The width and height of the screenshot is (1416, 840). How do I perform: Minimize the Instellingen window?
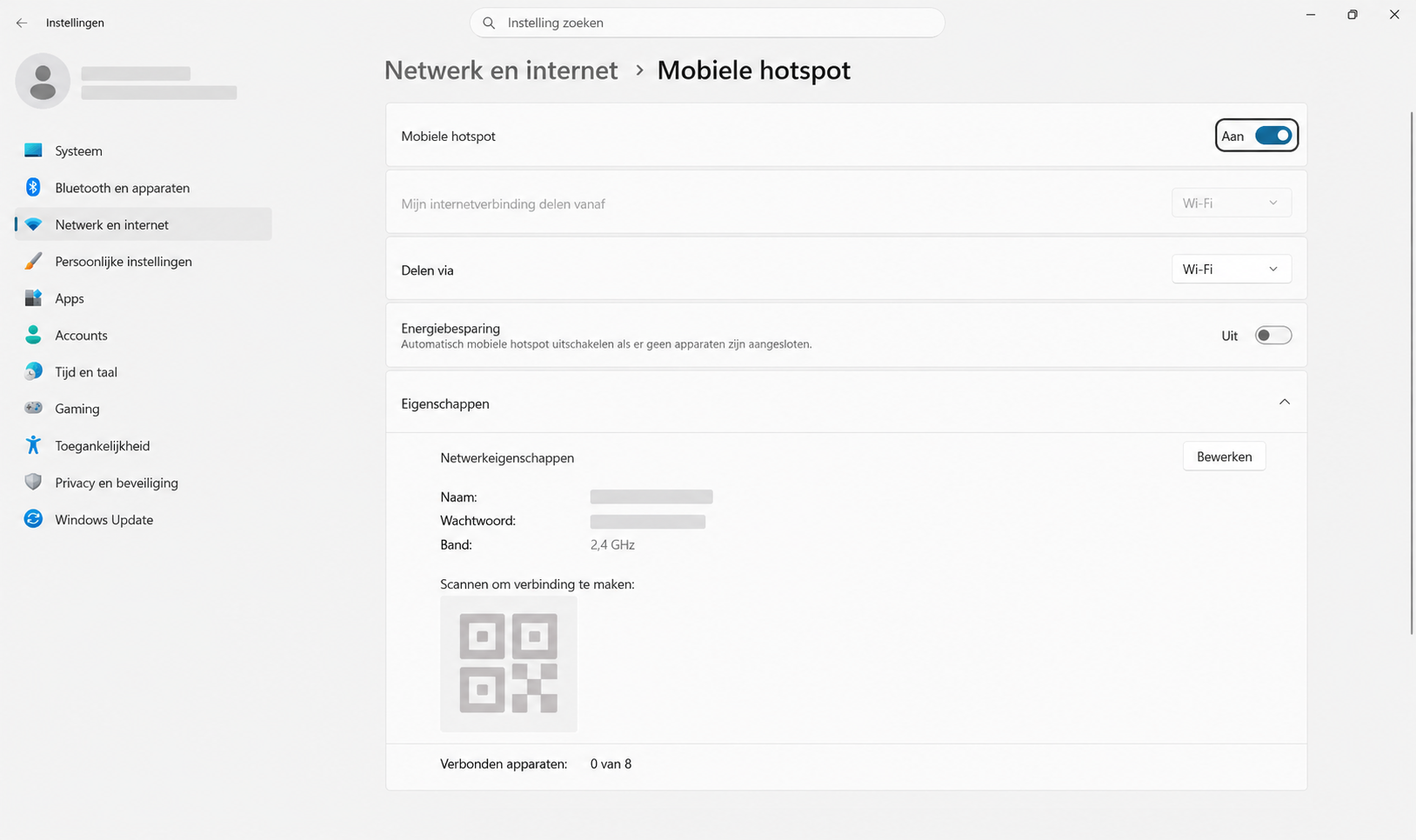pos(1311,15)
